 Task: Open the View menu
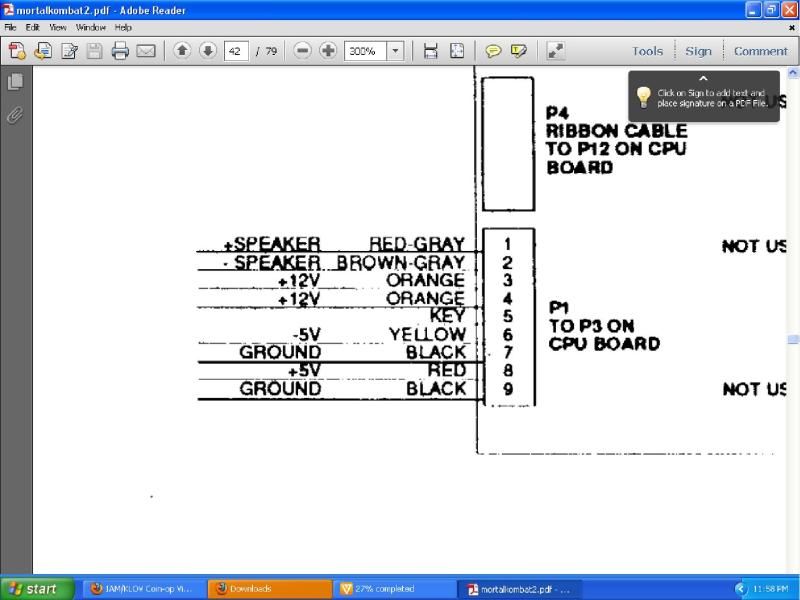click(58, 28)
